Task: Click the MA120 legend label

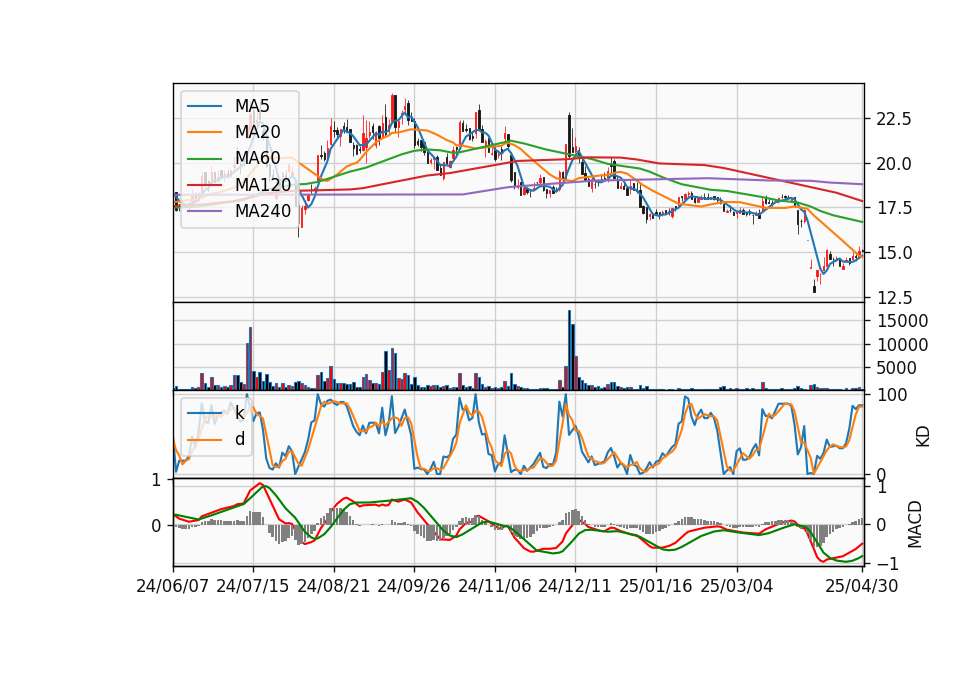Action: pos(263,185)
